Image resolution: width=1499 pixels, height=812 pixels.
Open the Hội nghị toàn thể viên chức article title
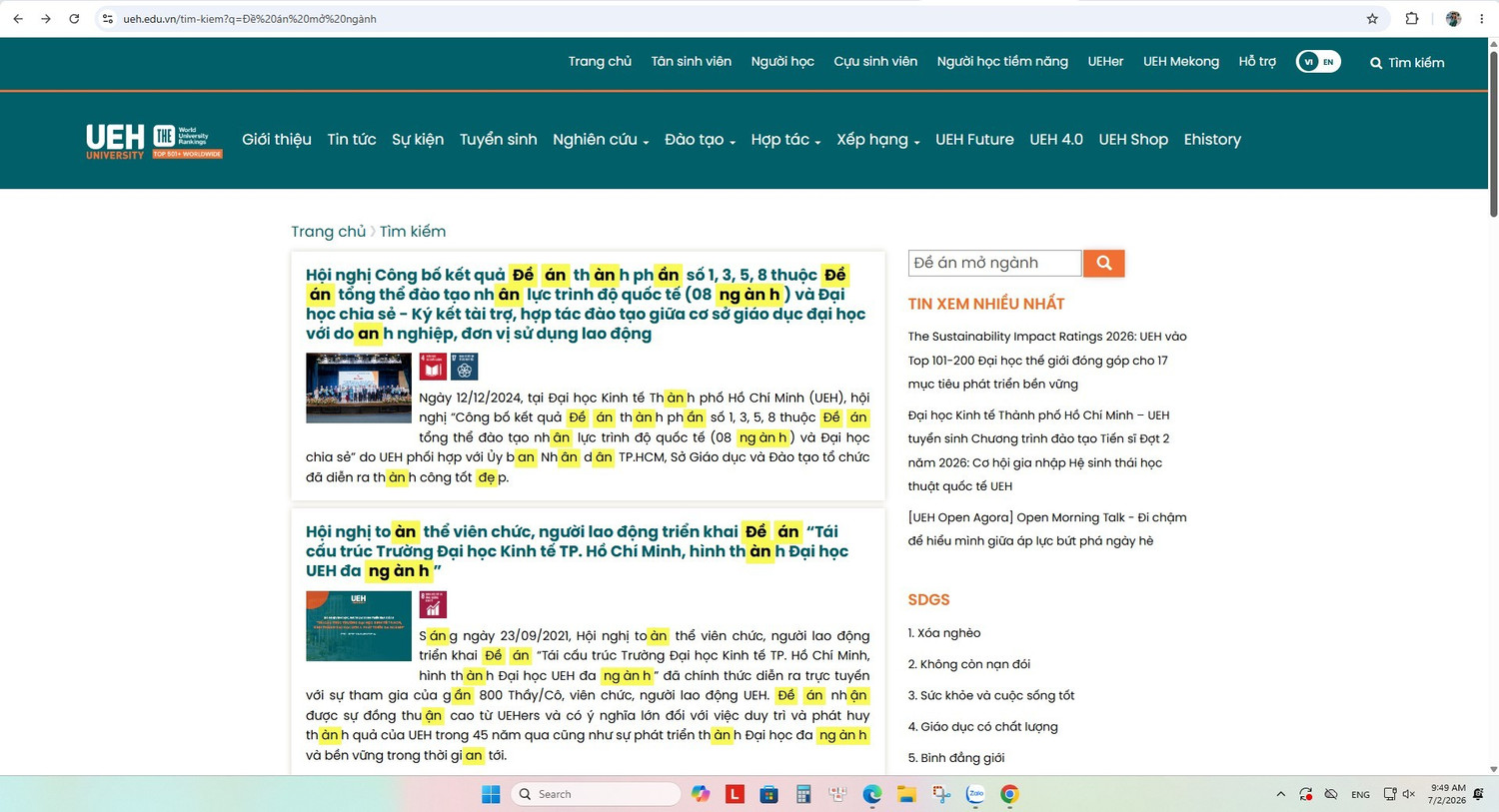coord(579,551)
